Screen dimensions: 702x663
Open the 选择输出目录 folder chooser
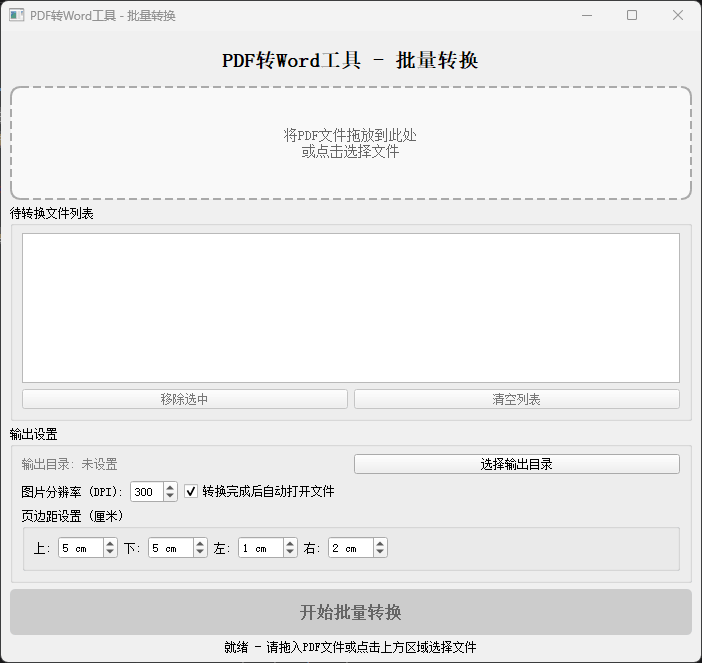(x=516, y=464)
